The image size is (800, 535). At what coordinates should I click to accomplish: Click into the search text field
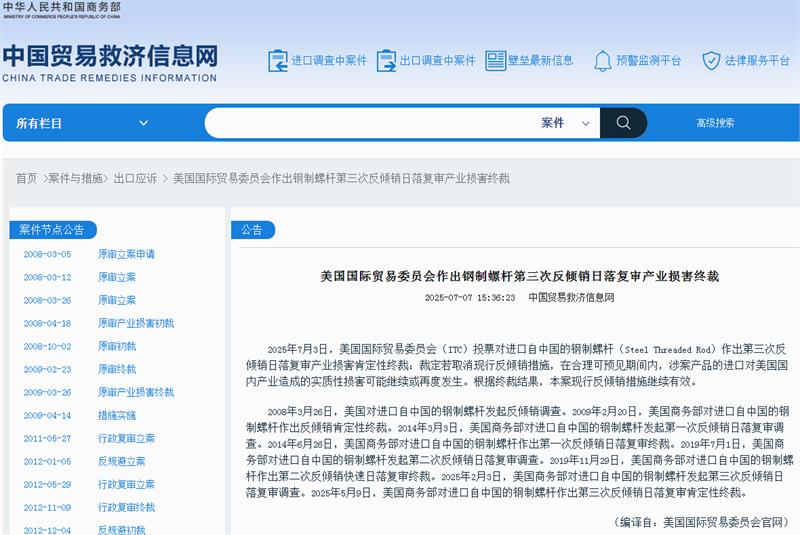point(370,123)
